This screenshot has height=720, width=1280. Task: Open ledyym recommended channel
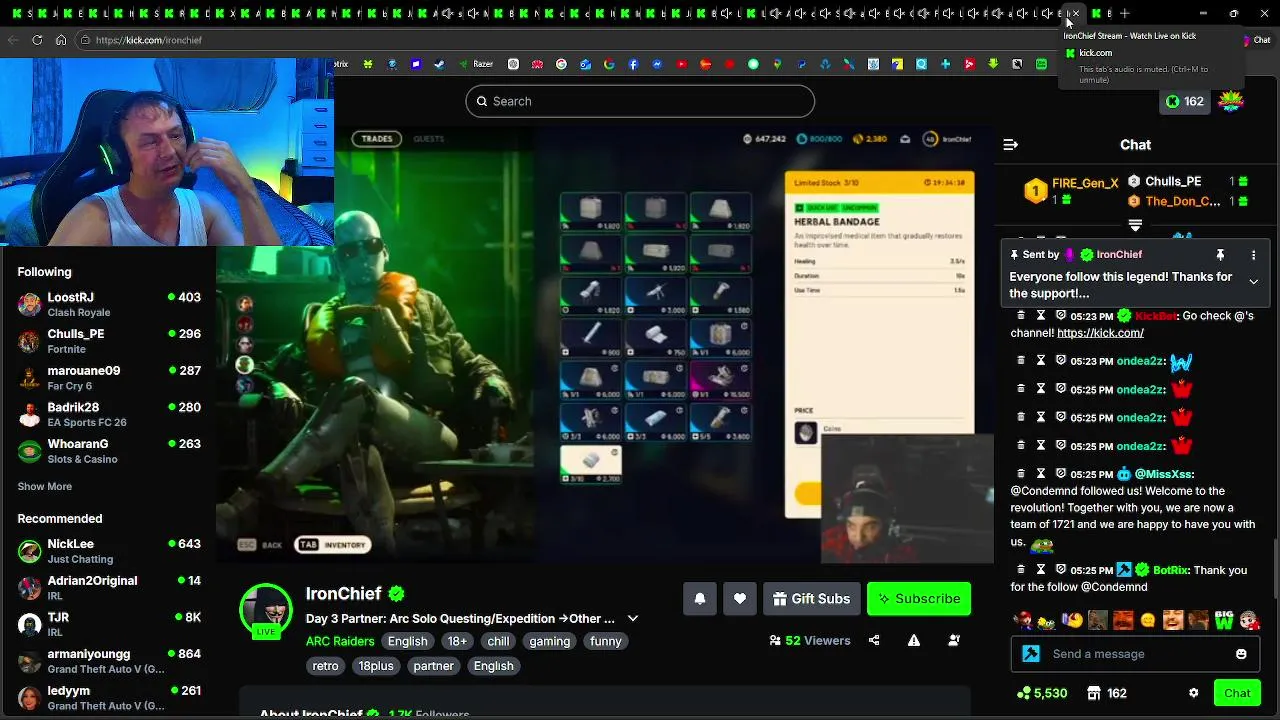coord(108,698)
